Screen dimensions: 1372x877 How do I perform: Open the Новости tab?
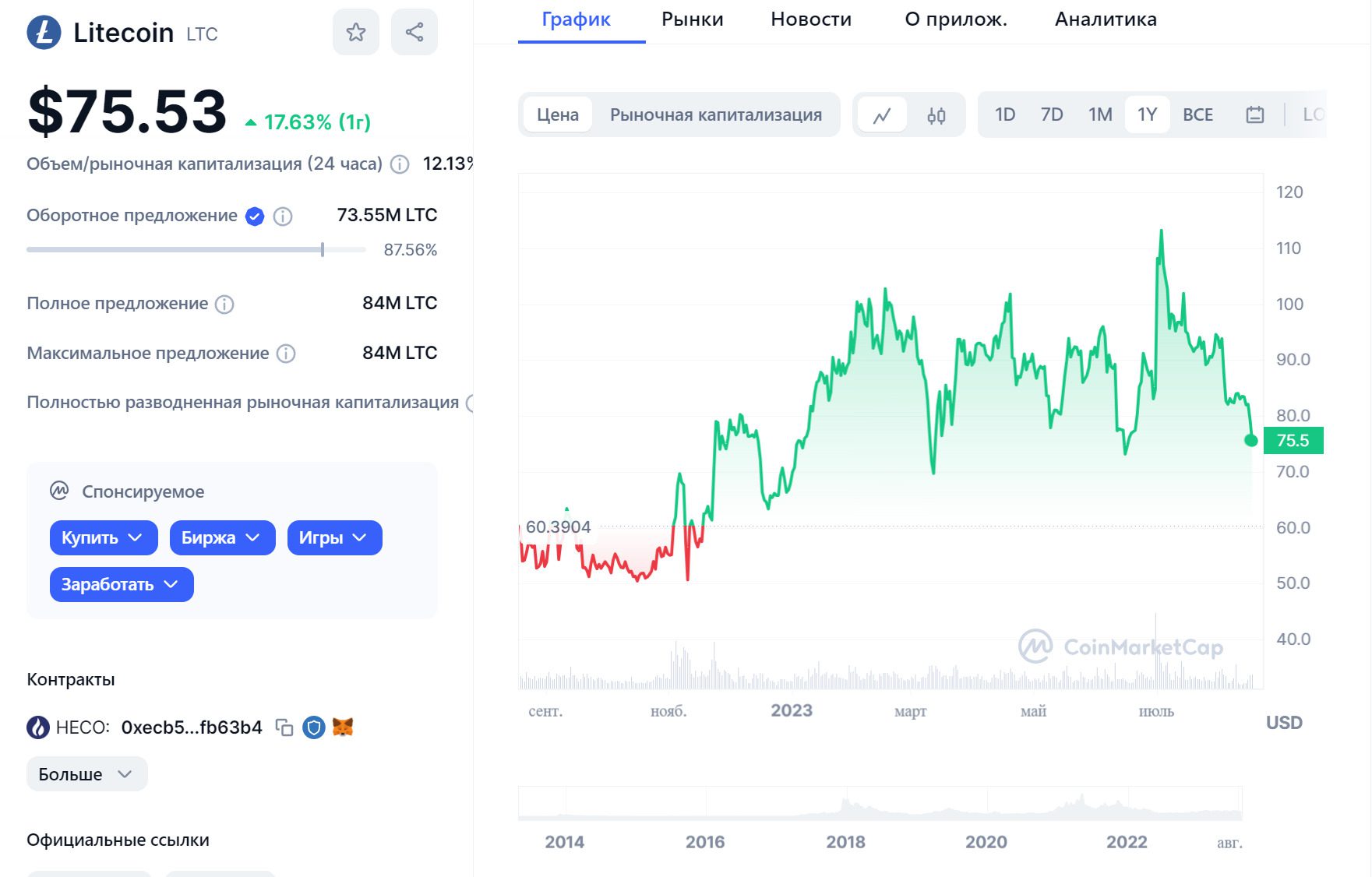[811, 20]
